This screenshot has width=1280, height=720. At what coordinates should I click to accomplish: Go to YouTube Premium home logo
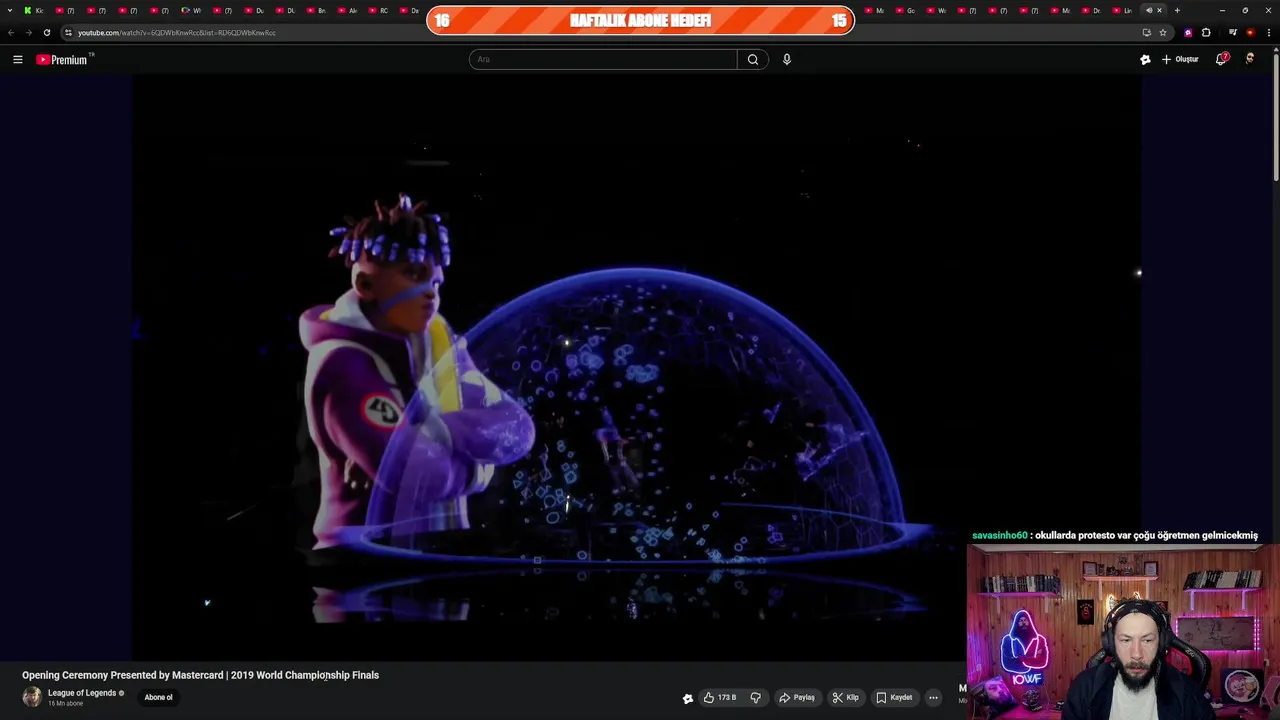point(62,60)
